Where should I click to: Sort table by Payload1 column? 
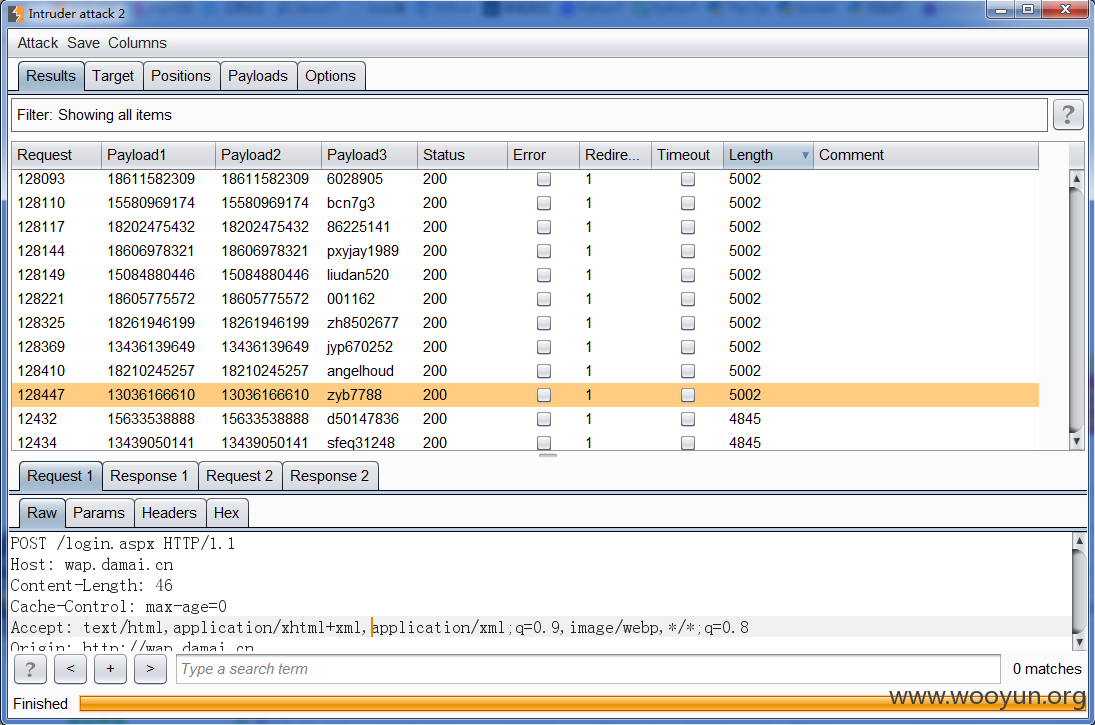point(159,155)
